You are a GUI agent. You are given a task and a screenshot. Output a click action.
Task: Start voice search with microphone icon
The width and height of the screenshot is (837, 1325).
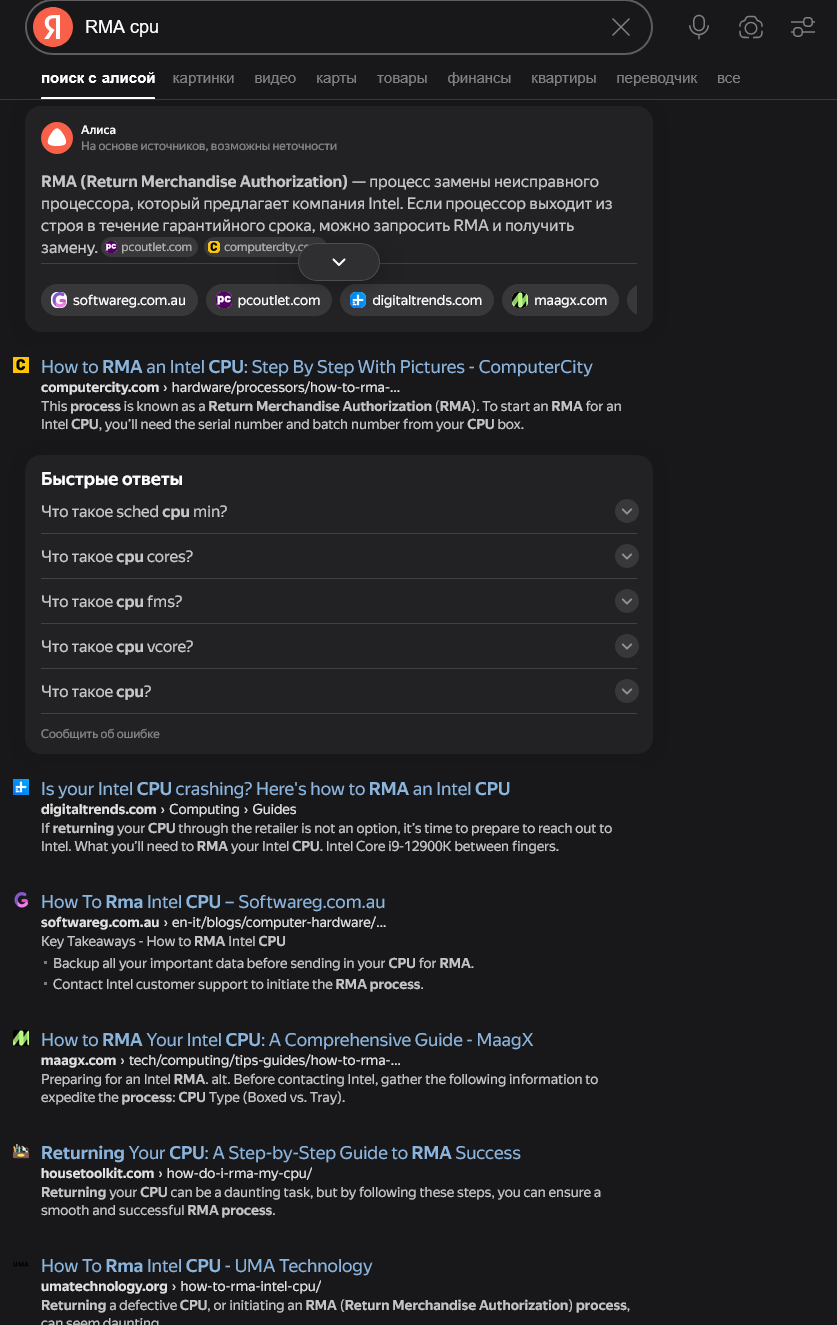(699, 27)
